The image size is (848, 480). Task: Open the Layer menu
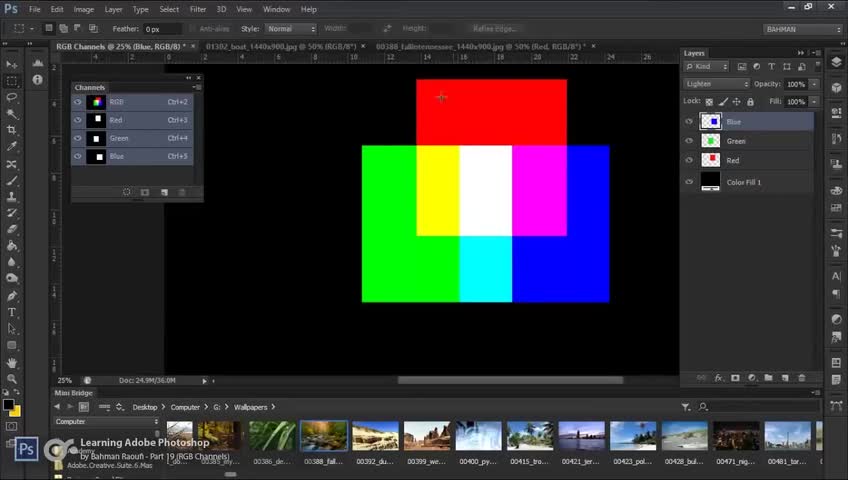113,9
